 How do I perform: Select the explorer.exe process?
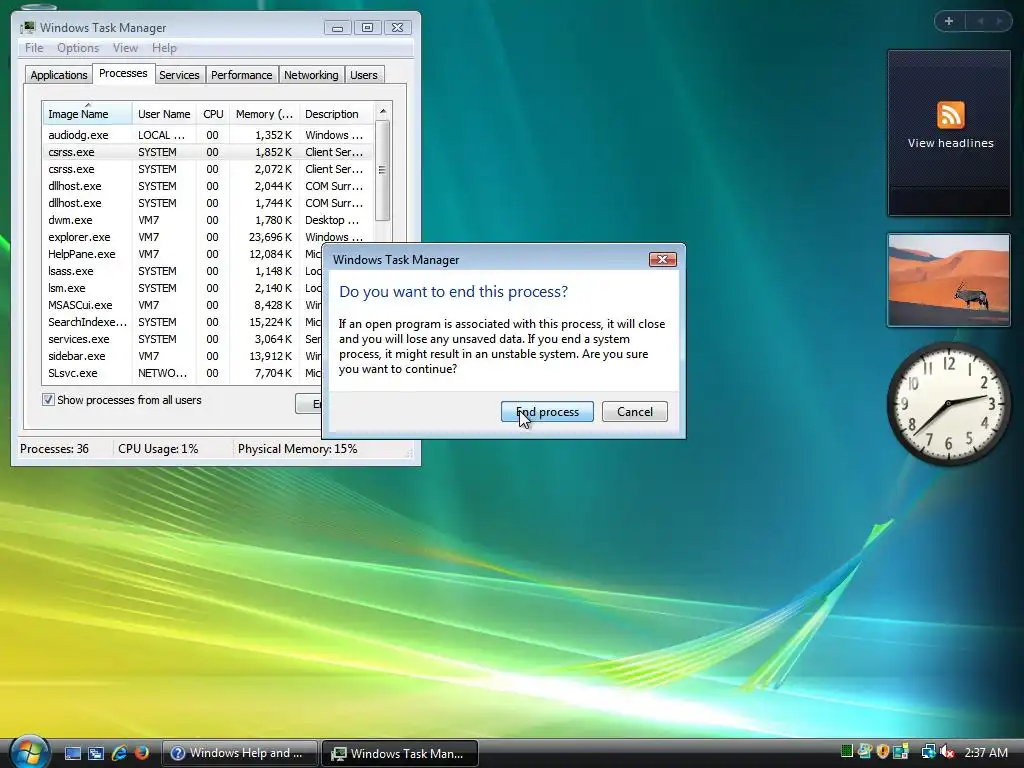click(x=208, y=237)
